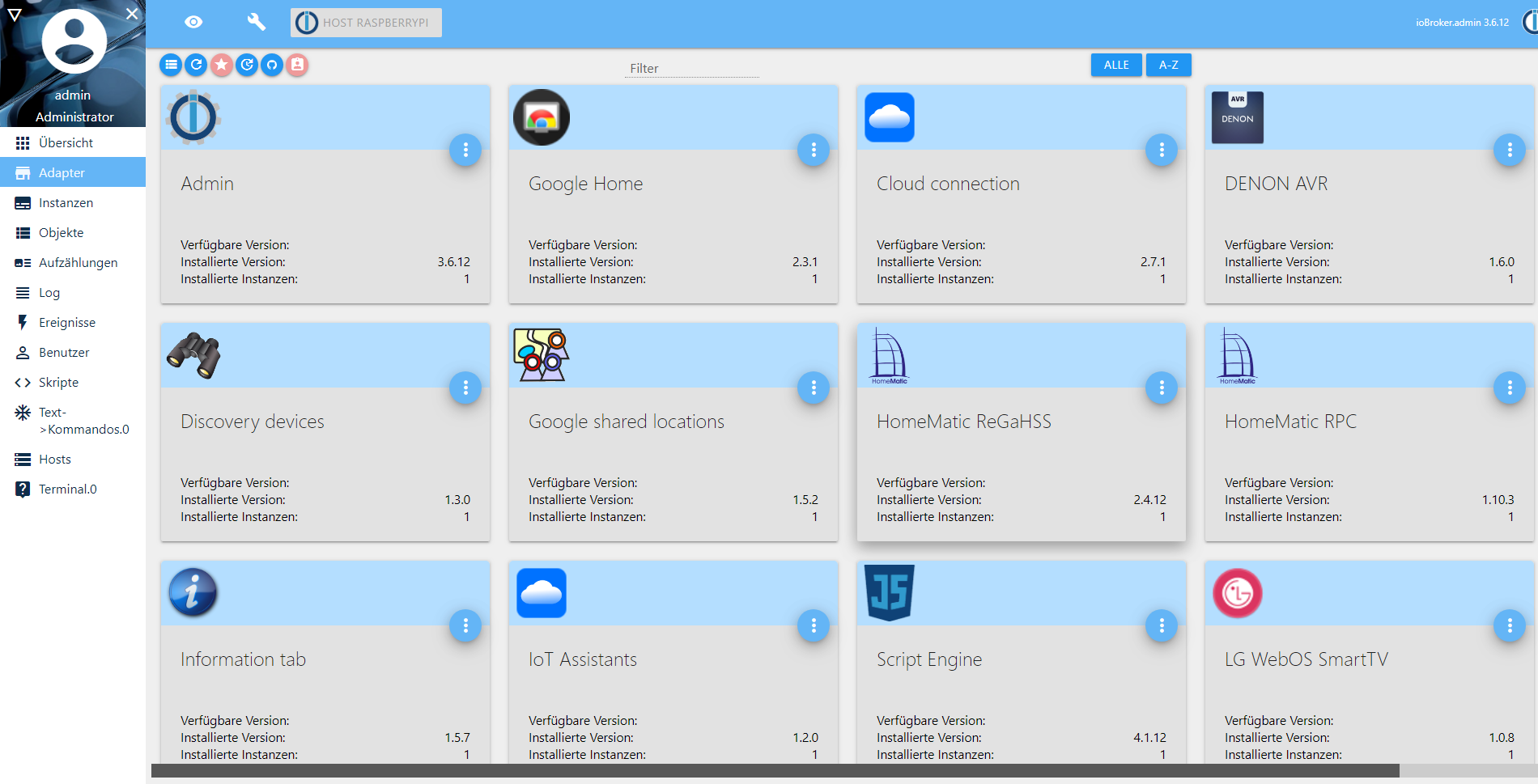Go to Instanzen in sidebar

(73, 202)
